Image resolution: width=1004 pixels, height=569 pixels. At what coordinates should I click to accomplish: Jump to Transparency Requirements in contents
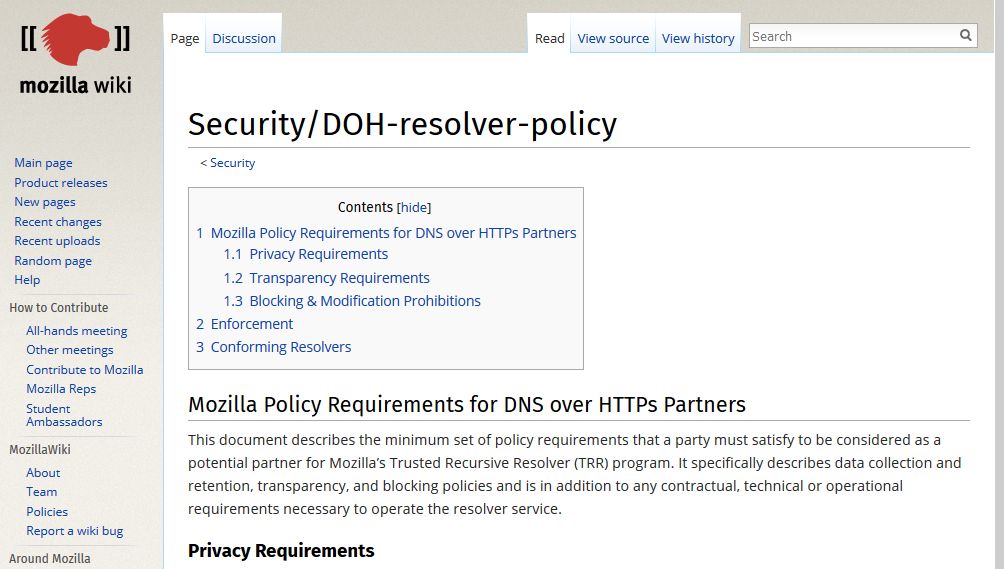pyautogui.click(x=339, y=278)
